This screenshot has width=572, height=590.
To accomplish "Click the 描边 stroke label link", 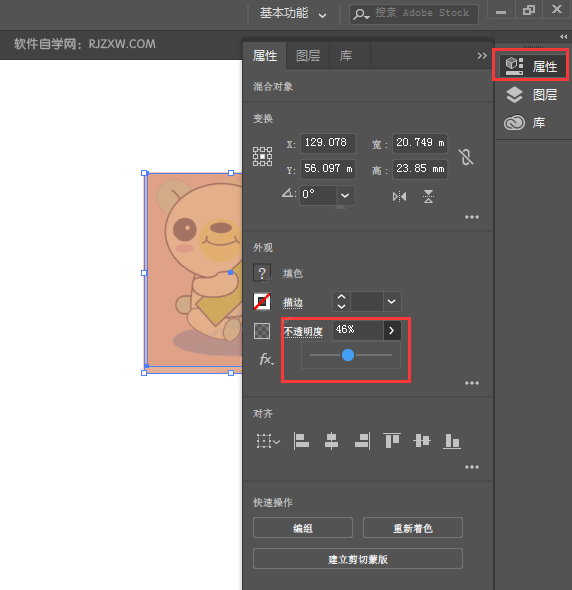I will coord(293,303).
